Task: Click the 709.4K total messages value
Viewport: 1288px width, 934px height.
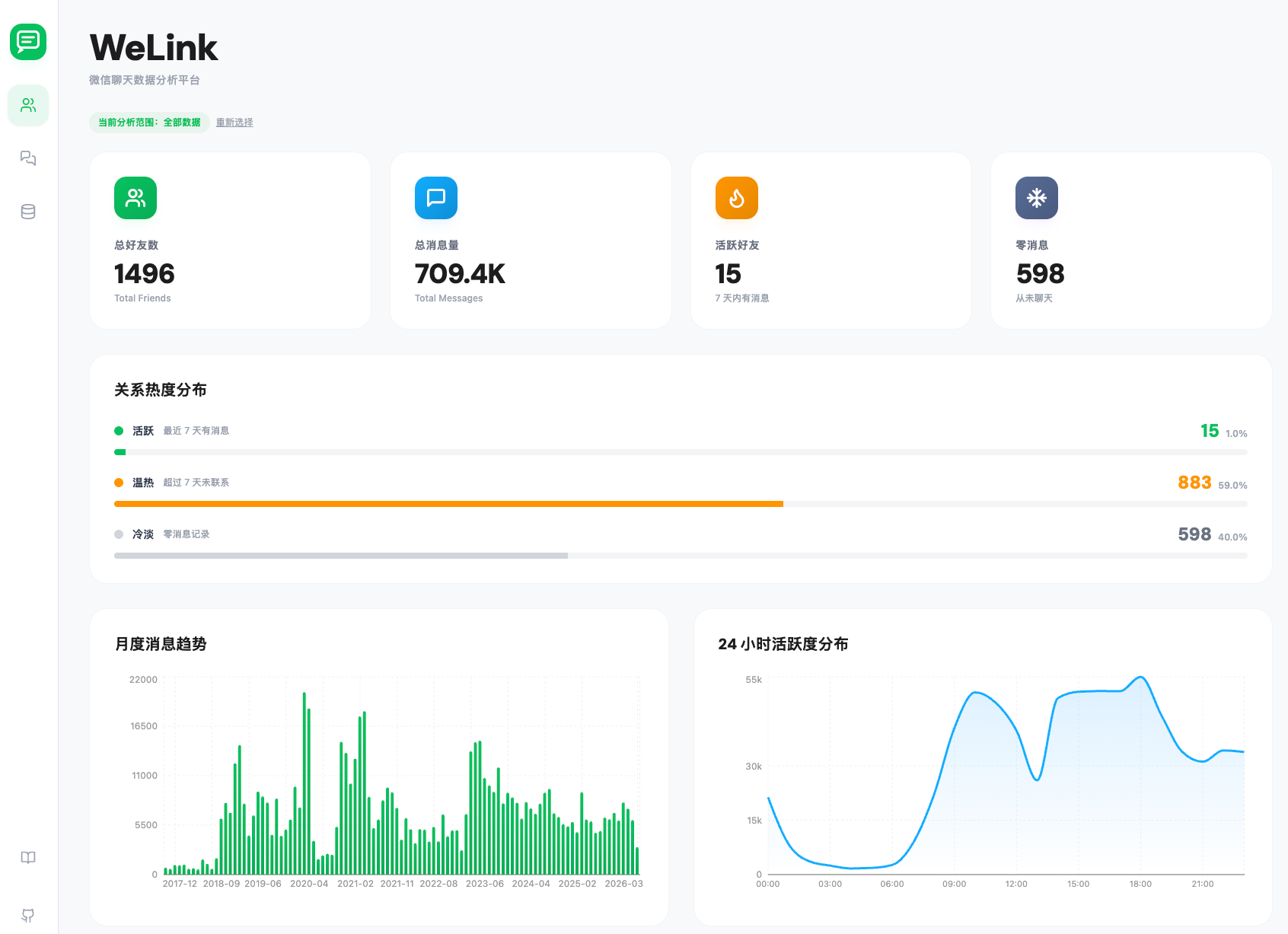Action: tap(460, 274)
